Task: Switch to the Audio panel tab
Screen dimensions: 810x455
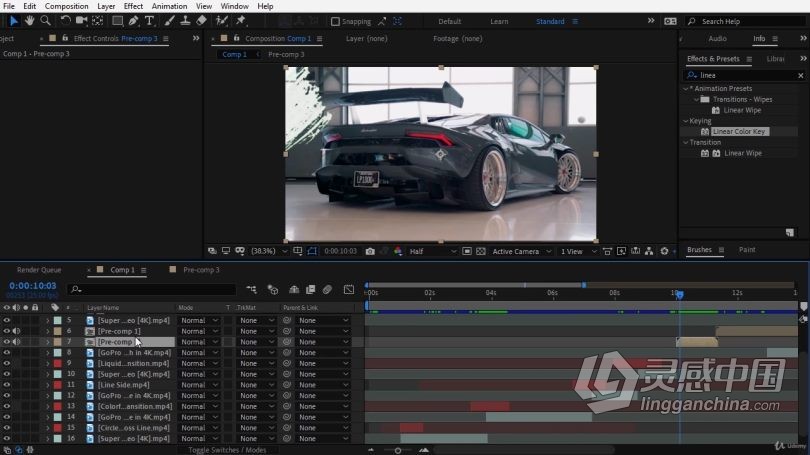Action: (x=717, y=39)
